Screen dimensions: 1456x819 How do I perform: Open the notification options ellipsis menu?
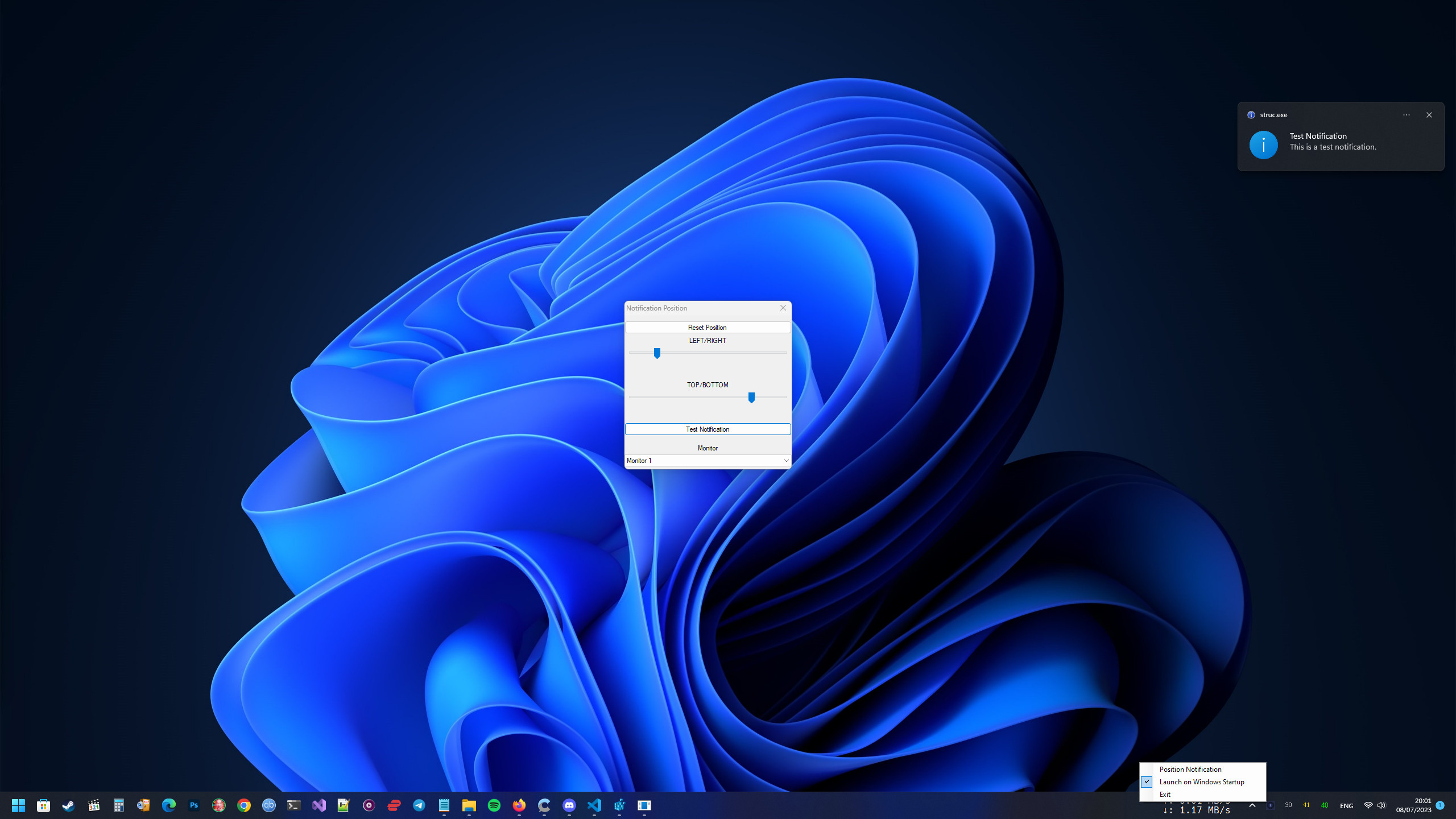(1407, 115)
